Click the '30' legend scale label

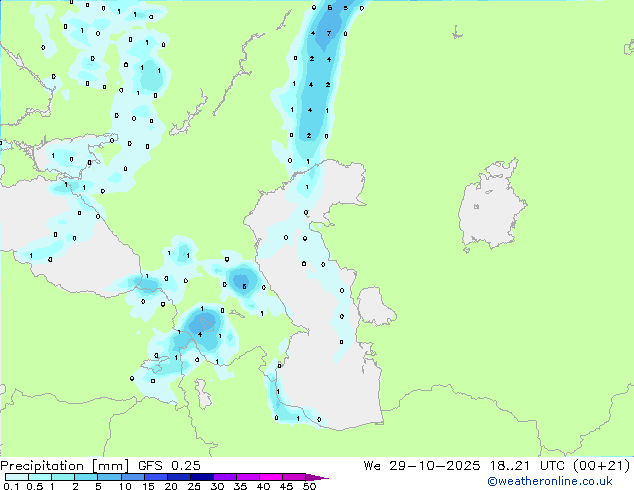click(x=217, y=486)
